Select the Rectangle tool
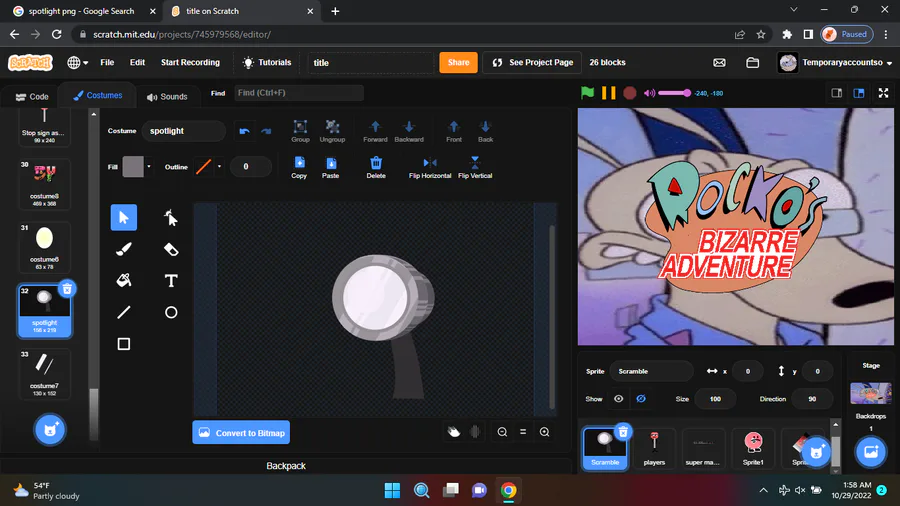The width and height of the screenshot is (900, 506). (123, 344)
